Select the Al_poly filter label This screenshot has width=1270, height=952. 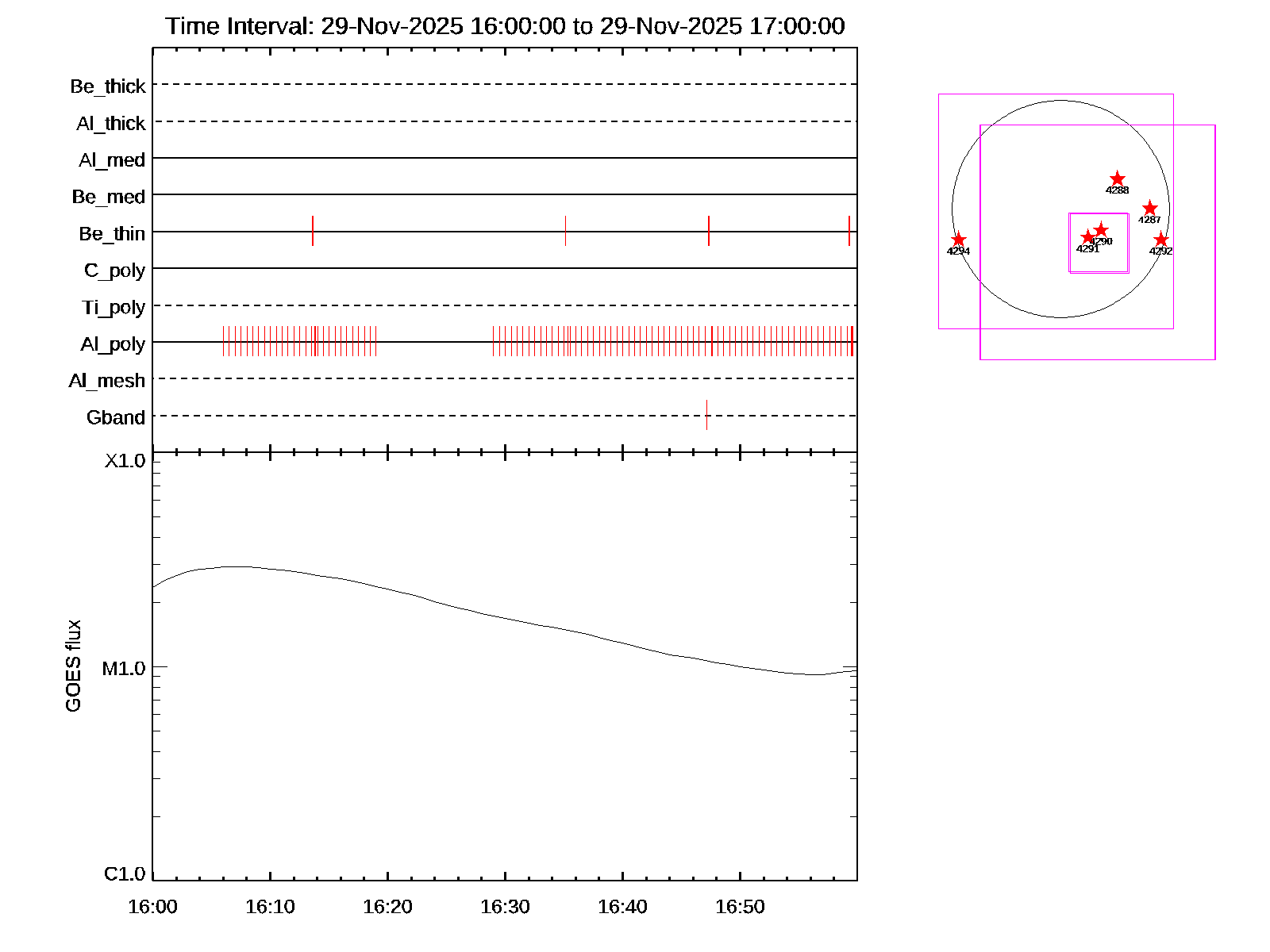click(x=113, y=344)
